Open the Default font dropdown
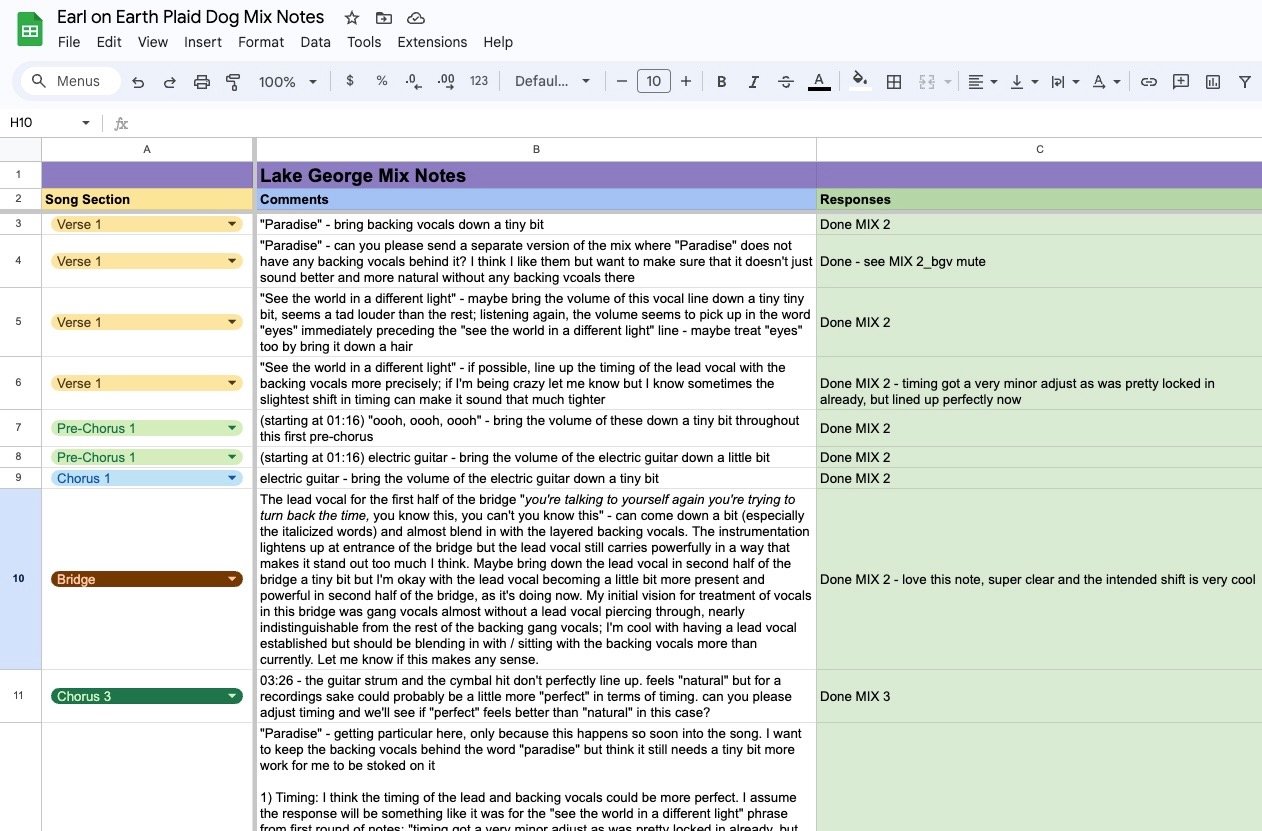Screen dimensions: 1262x831 (553, 82)
